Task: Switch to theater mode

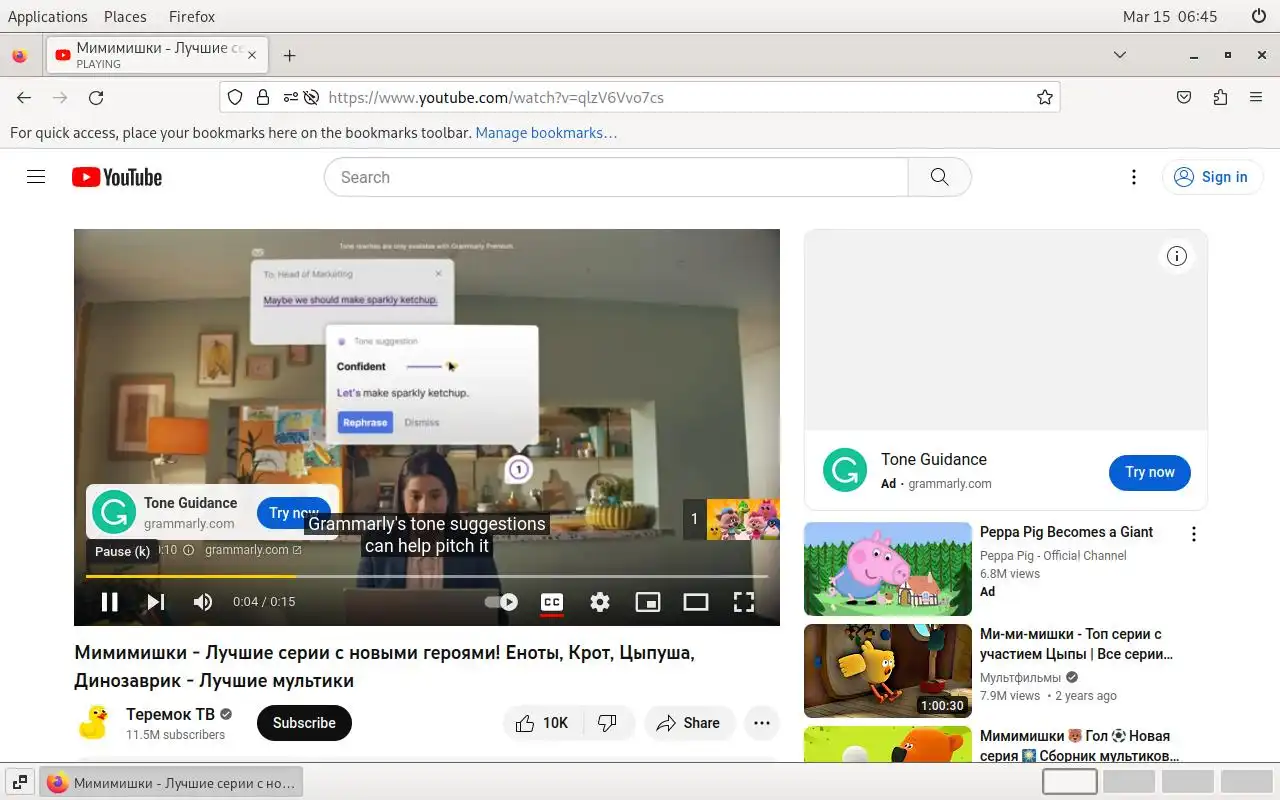Action: [x=696, y=601]
